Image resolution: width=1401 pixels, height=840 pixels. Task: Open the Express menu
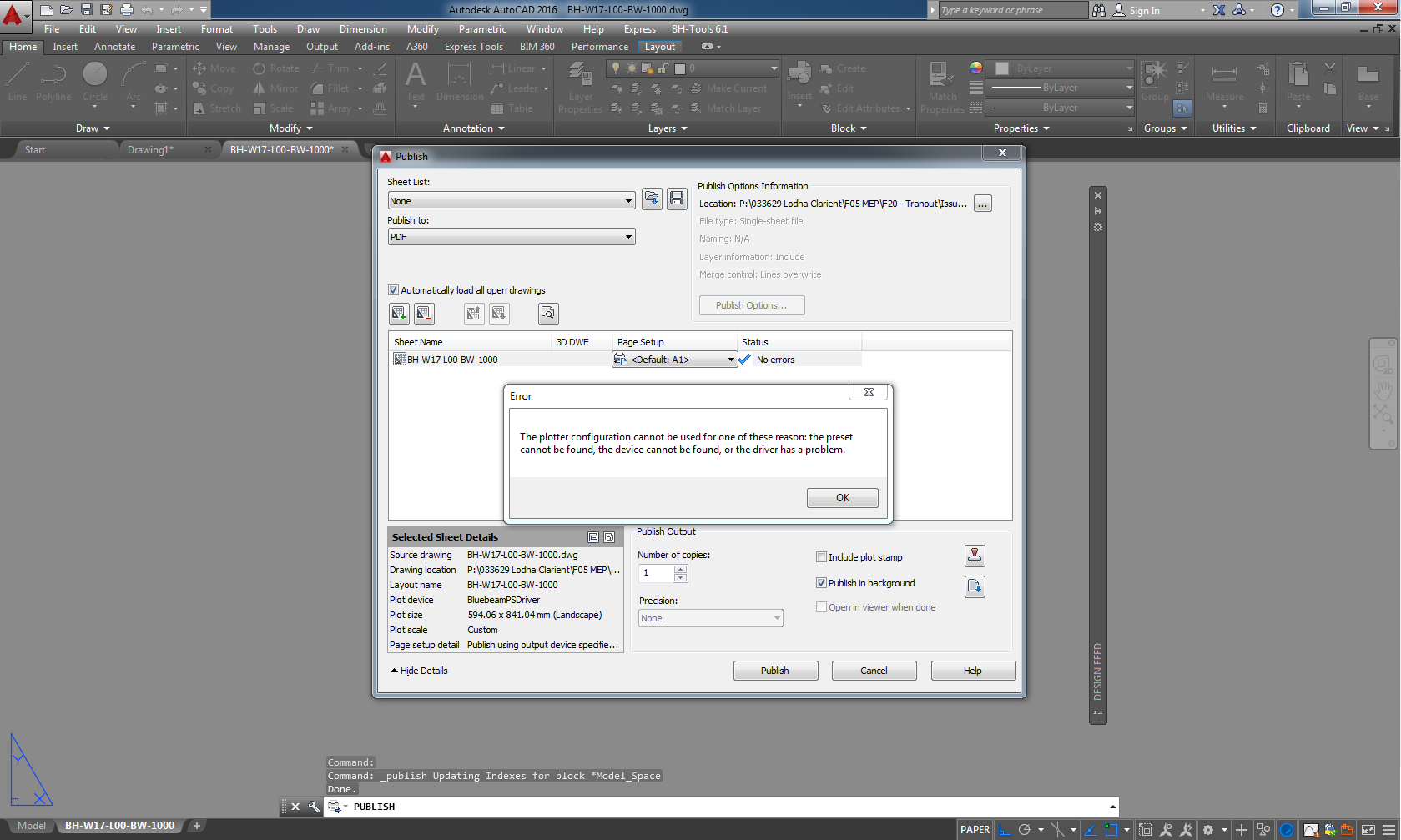(x=639, y=28)
